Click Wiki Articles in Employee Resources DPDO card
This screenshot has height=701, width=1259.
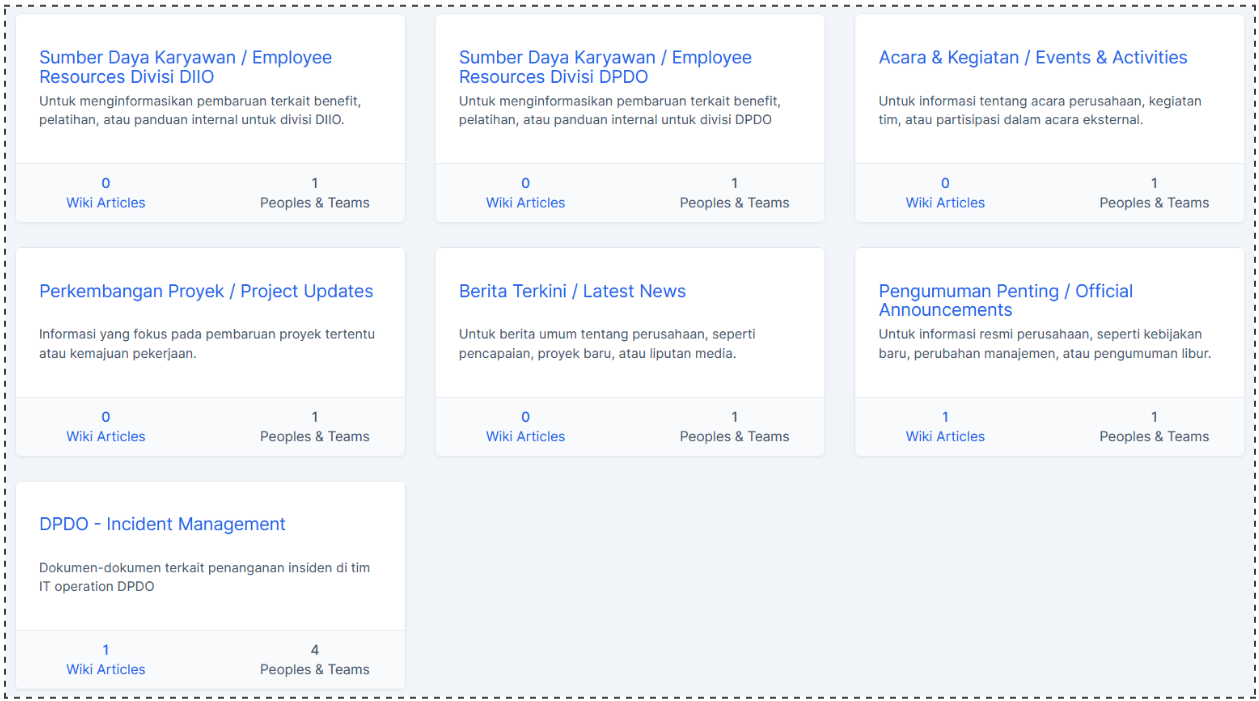pyautogui.click(x=525, y=203)
